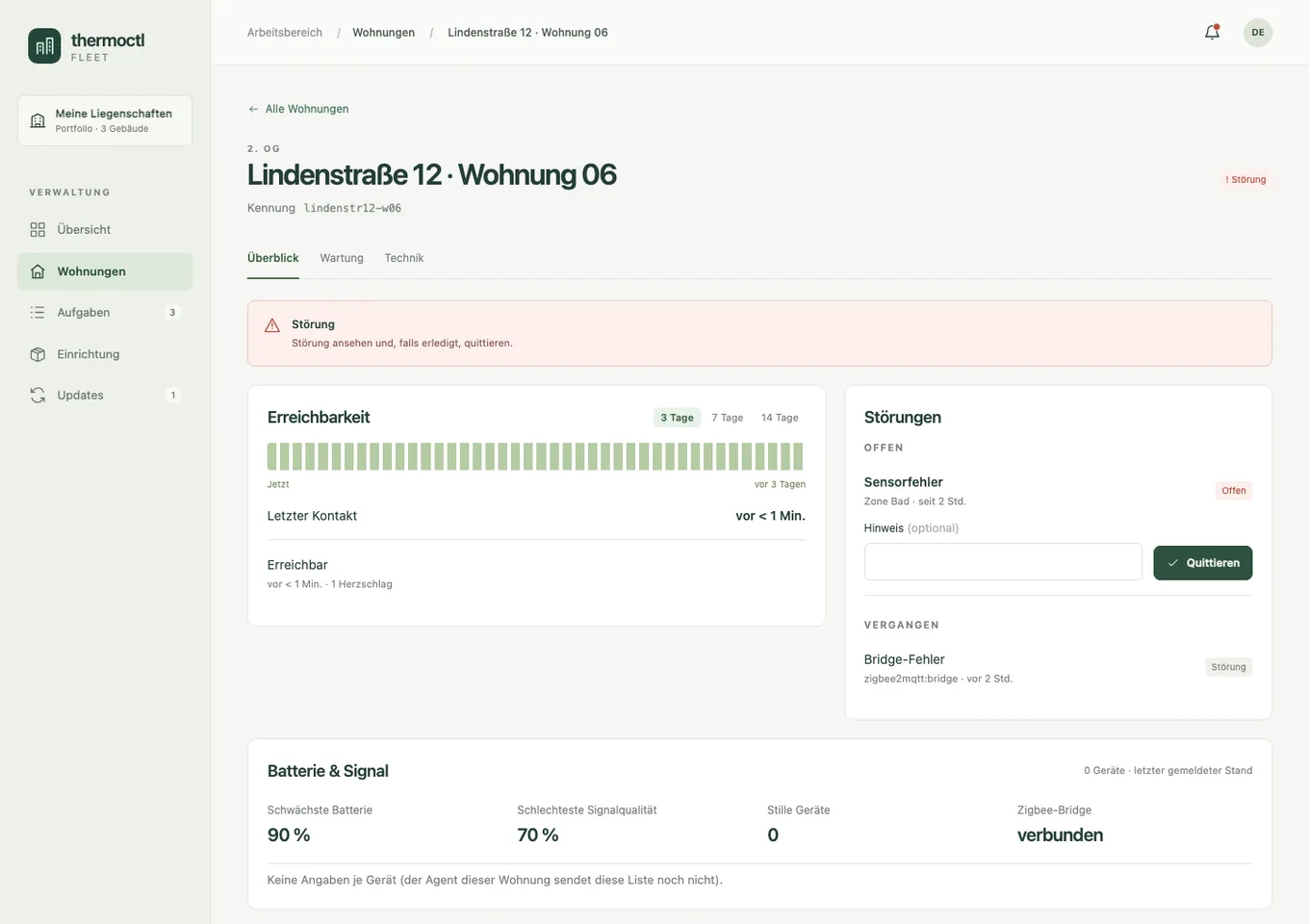This screenshot has height=924, width=1309.
Task: Click the Aufgaben count badge 3
Action: click(172, 313)
